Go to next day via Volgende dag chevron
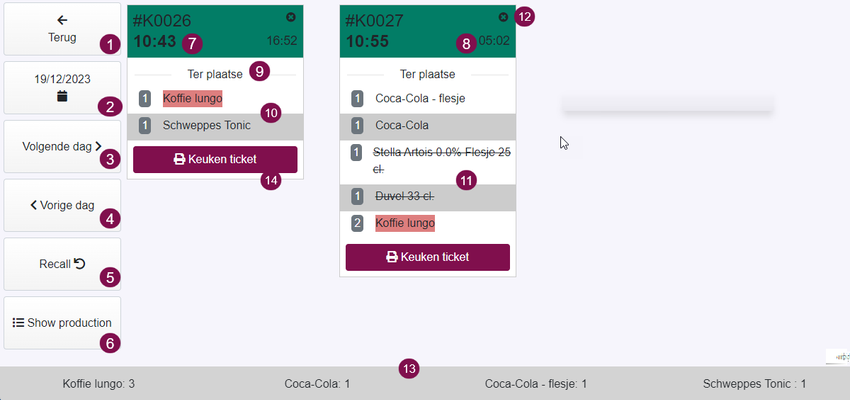The height and width of the screenshot is (400, 850). point(98,146)
